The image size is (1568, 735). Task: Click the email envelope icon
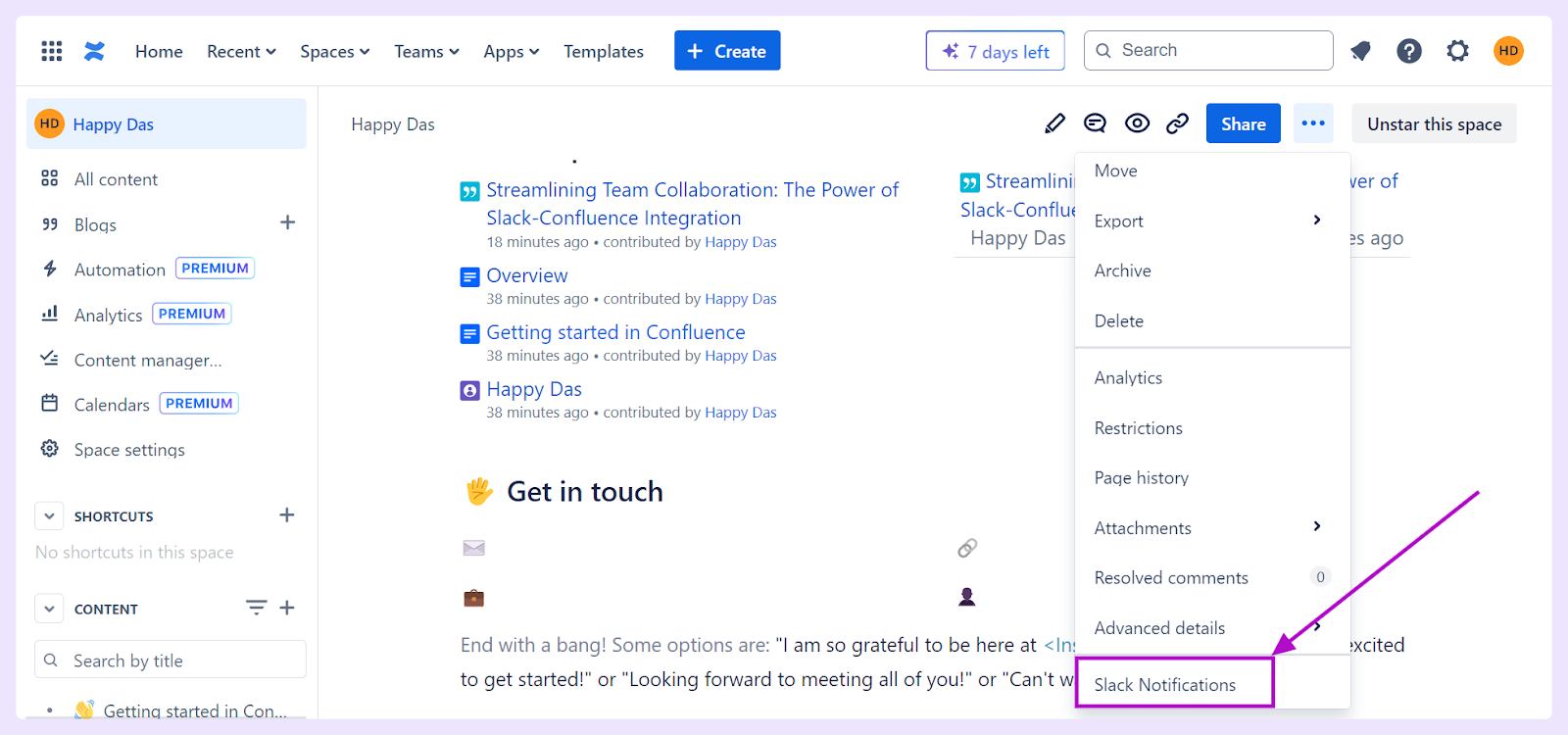(x=474, y=548)
